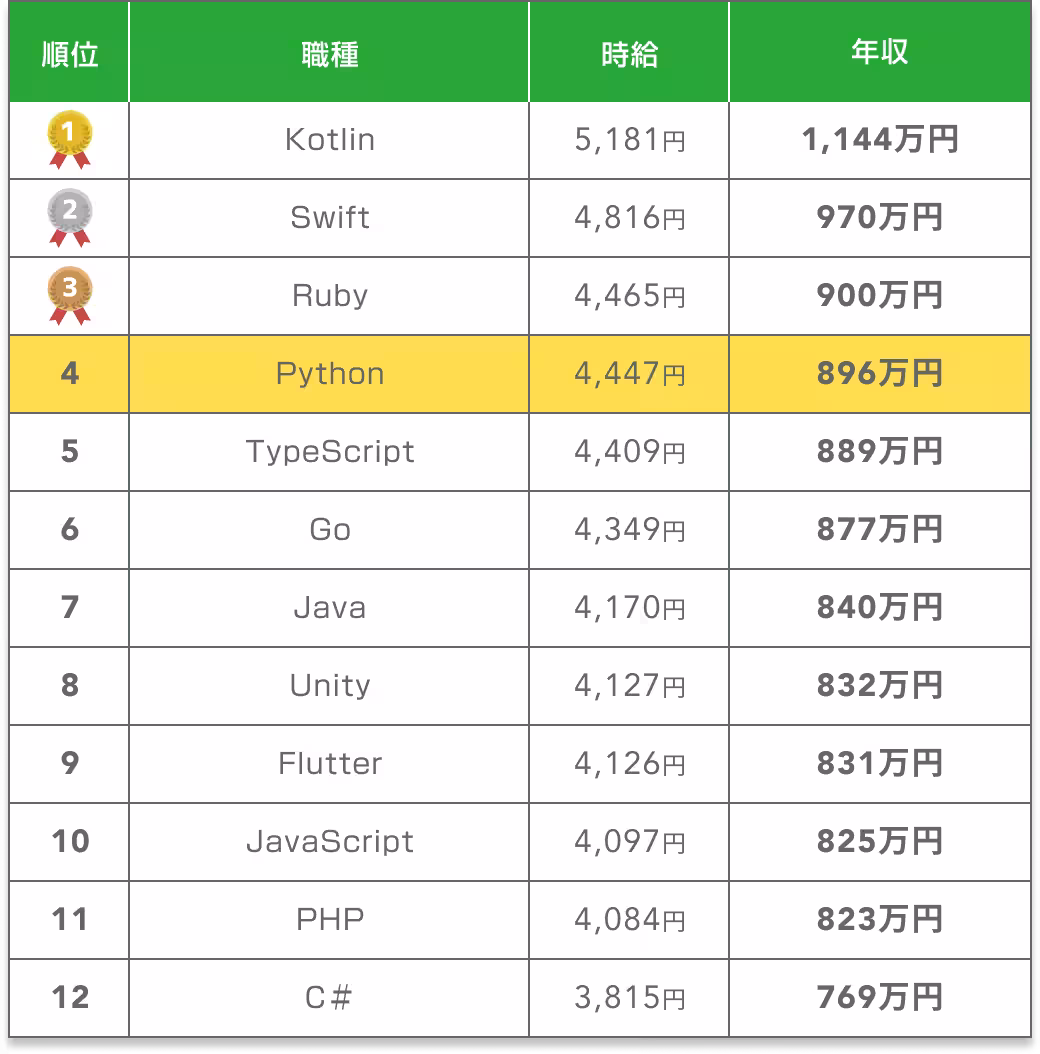
Task: Click the JavaScript hourly rate 4,097円
Action: [x=629, y=841]
